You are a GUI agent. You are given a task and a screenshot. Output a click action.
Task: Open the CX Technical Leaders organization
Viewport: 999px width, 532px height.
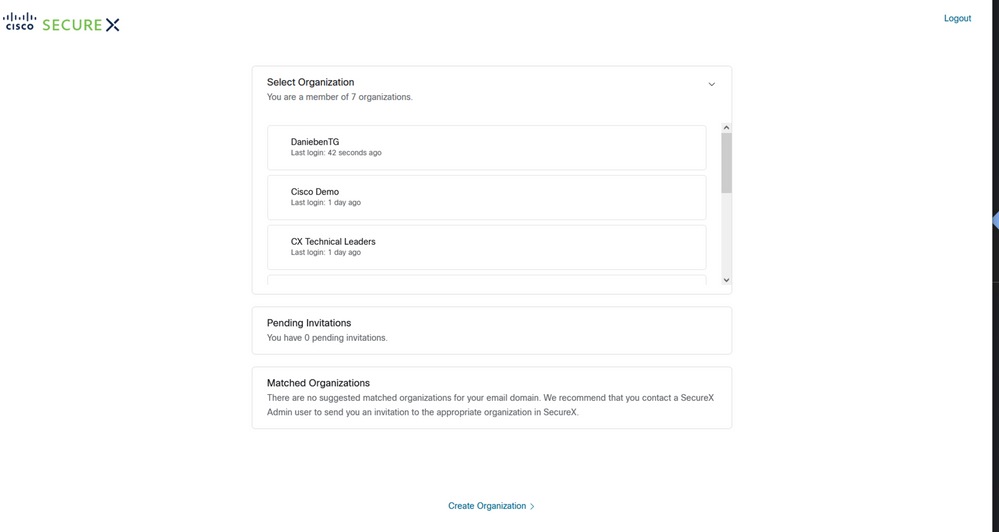[487, 247]
